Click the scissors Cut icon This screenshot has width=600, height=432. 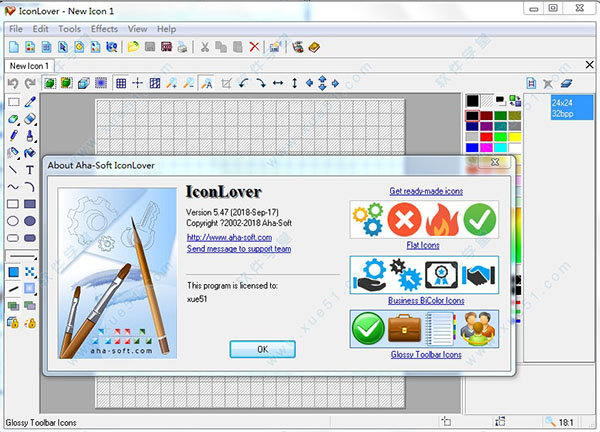205,47
